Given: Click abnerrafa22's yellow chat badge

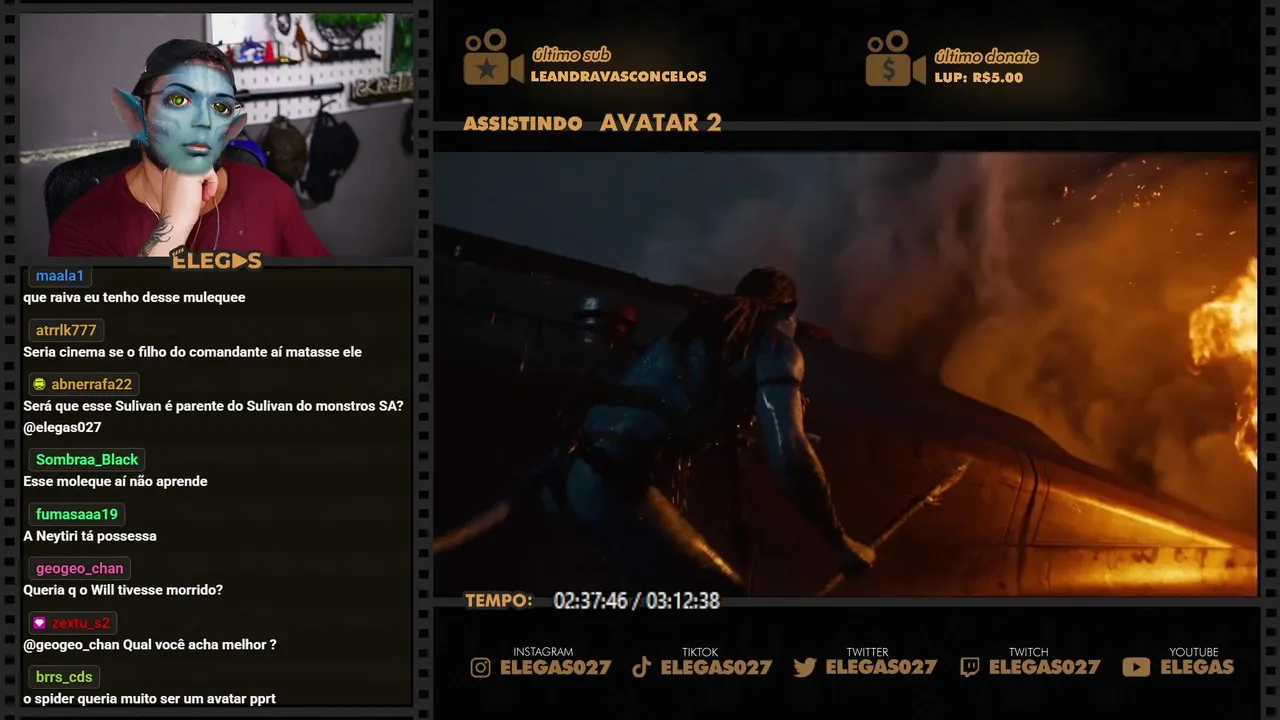Looking at the screenshot, I should tap(39, 385).
